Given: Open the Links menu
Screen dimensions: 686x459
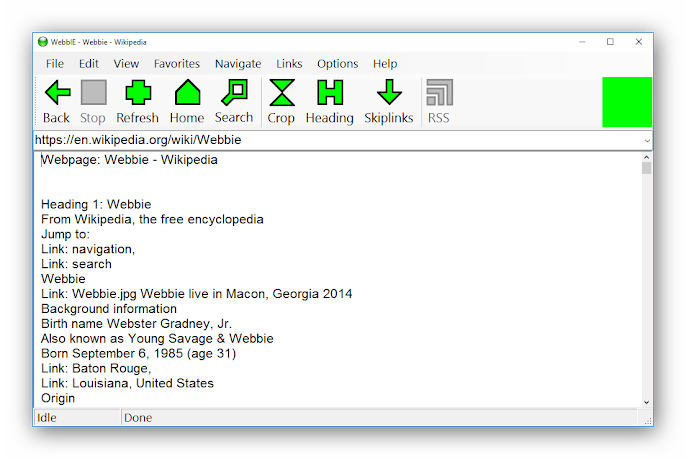Looking at the screenshot, I should pyautogui.click(x=289, y=64).
